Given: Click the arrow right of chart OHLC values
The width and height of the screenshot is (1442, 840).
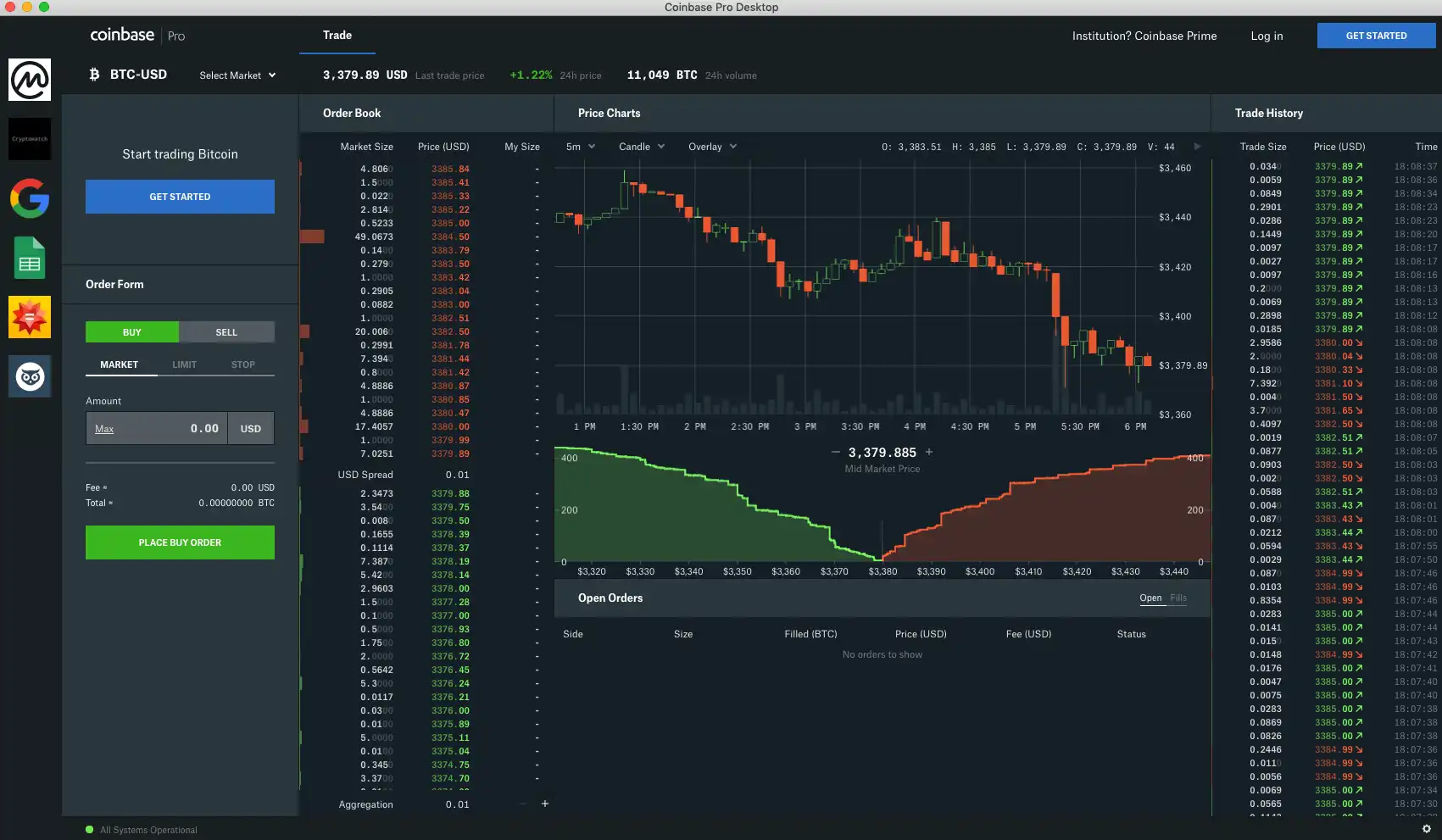Looking at the screenshot, I should tap(1197, 147).
